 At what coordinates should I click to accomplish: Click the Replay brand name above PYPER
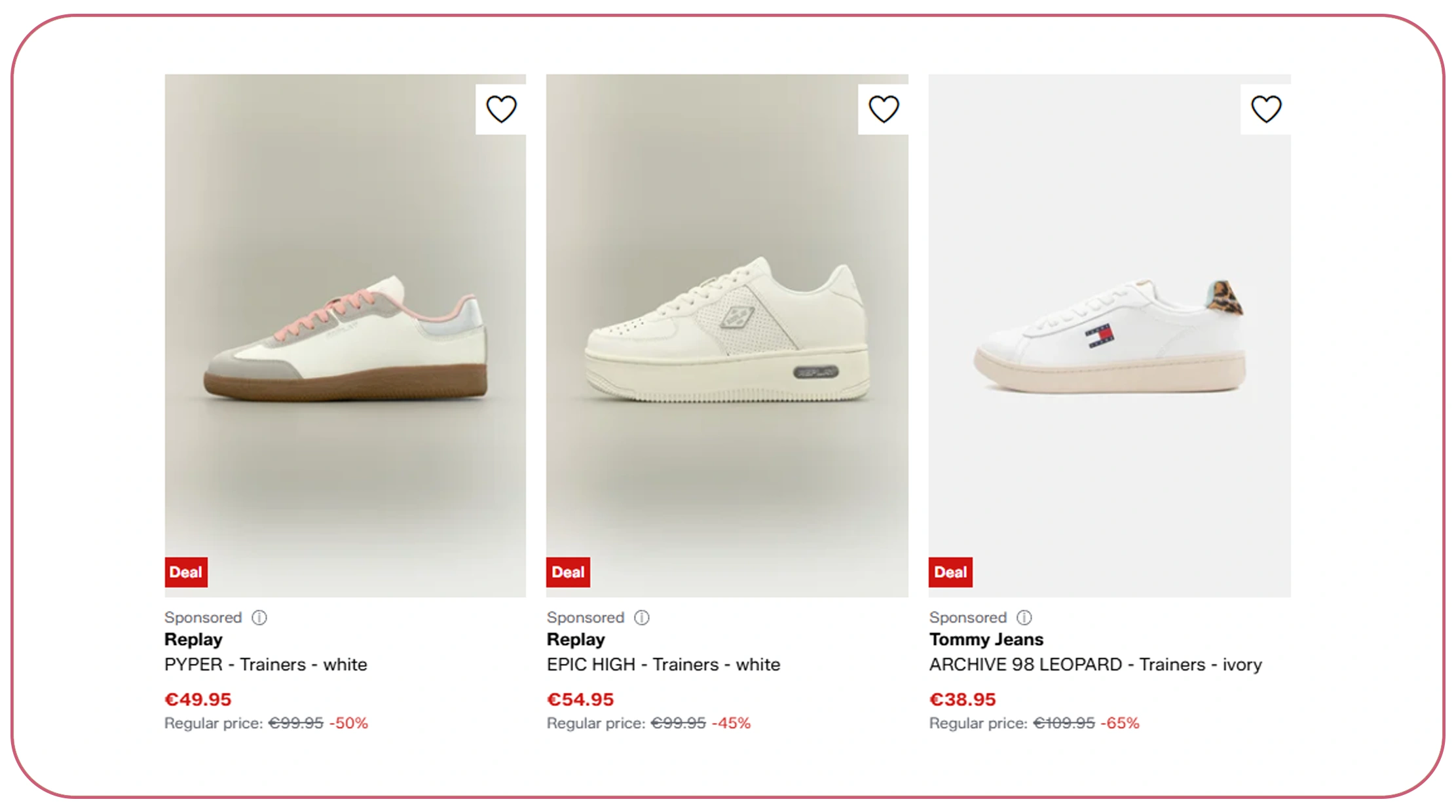pos(193,640)
